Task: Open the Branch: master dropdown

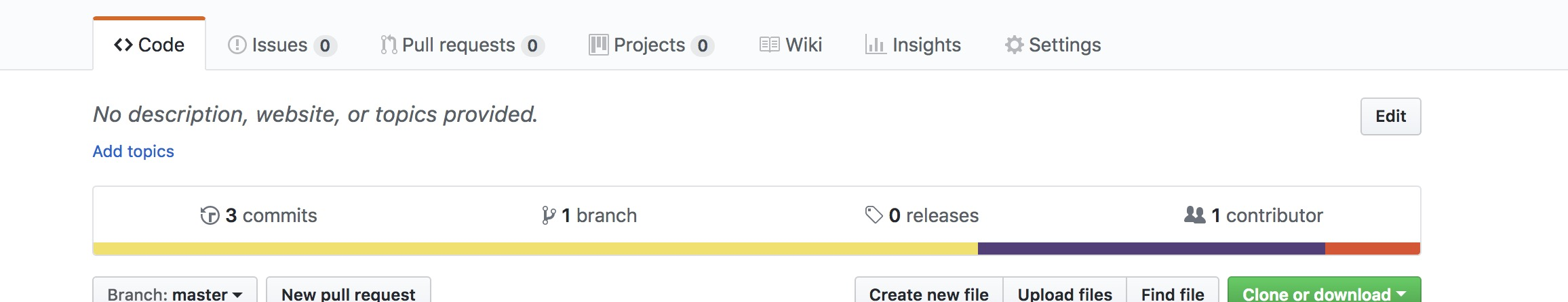Action: click(175, 291)
